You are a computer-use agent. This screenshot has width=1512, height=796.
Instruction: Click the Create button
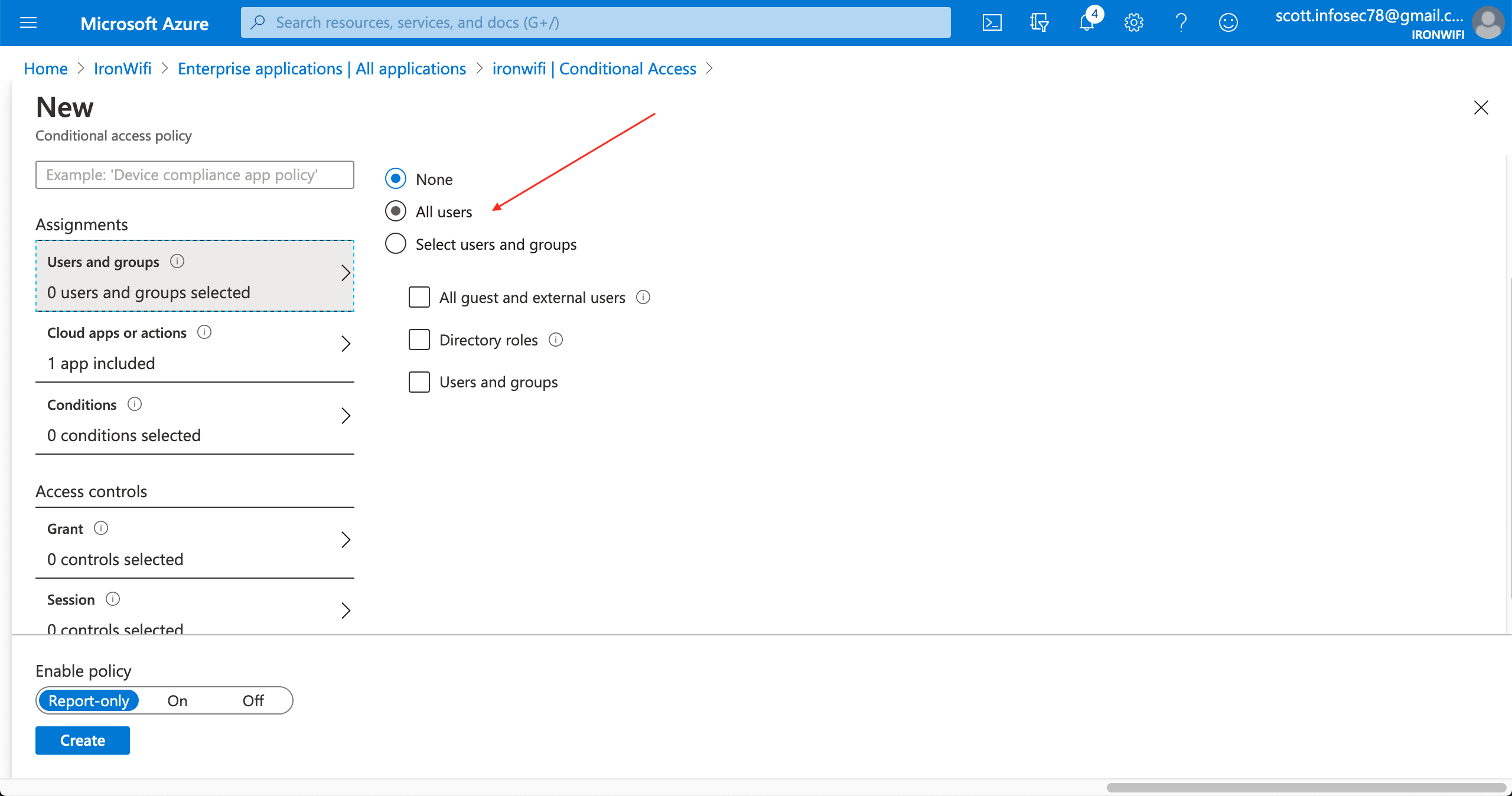[82, 740]
